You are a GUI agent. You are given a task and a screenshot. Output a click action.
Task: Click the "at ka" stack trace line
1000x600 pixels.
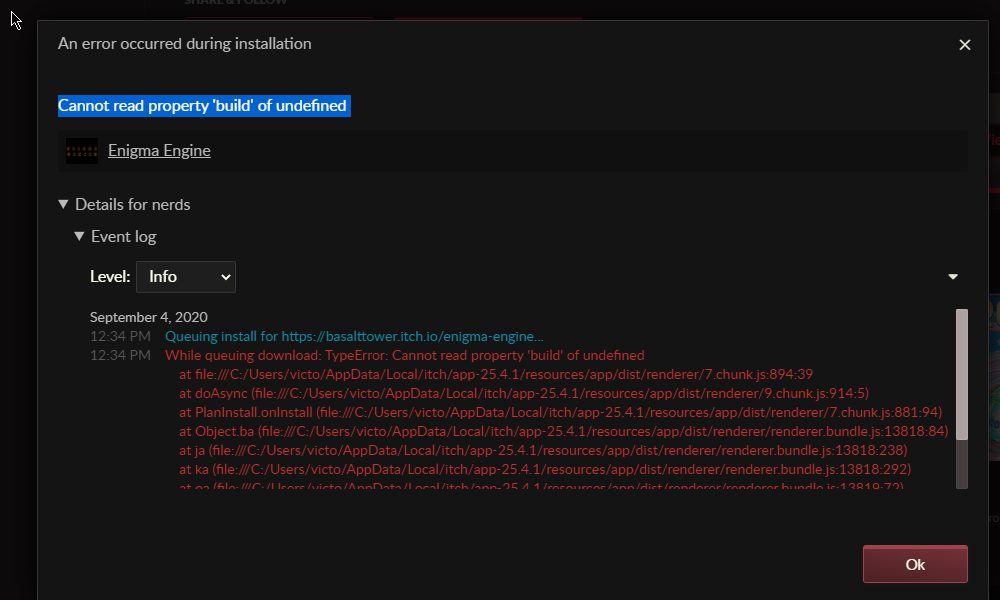[x=545, y=469]
